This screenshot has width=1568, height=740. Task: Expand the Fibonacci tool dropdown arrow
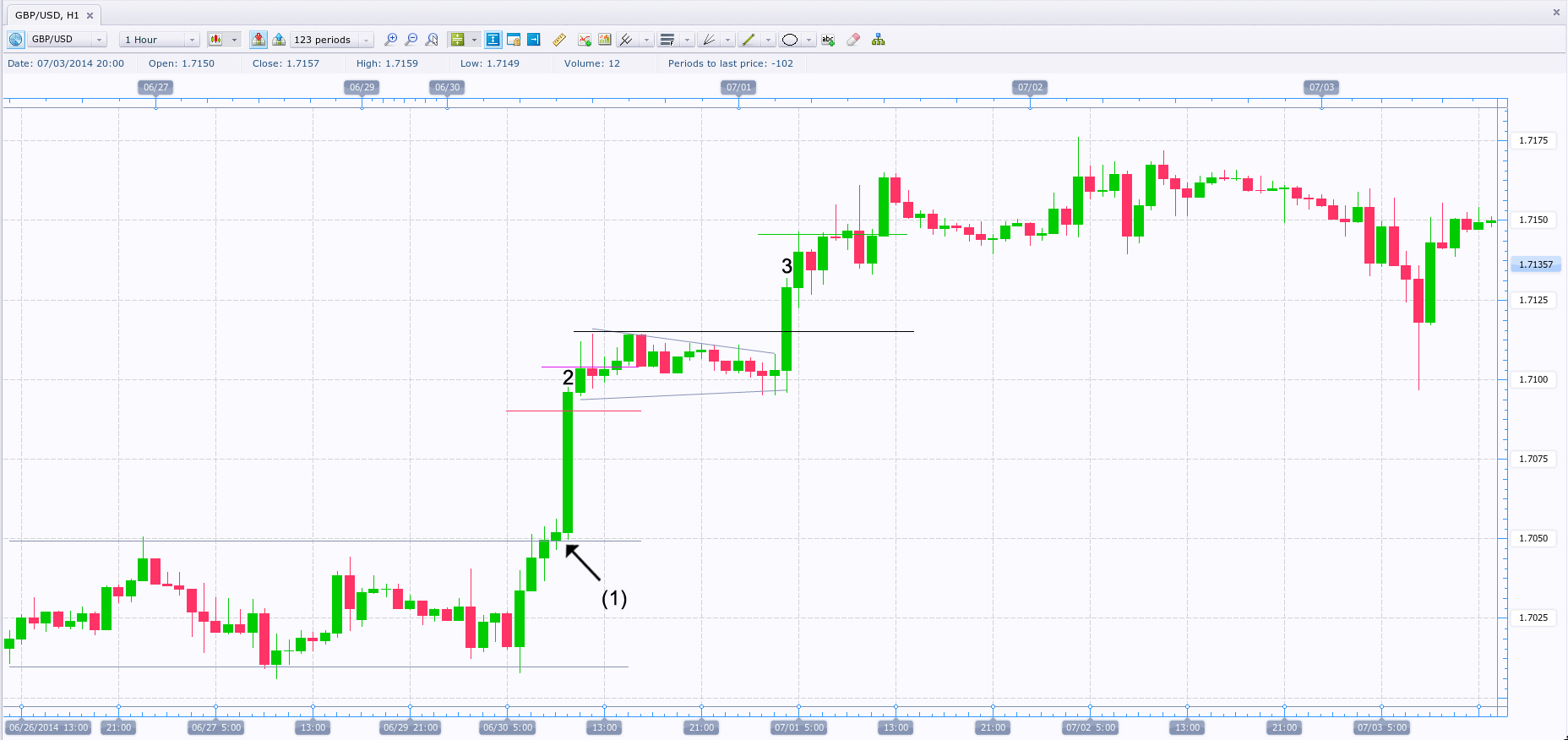pyautogui.click(x=688, y=40)
